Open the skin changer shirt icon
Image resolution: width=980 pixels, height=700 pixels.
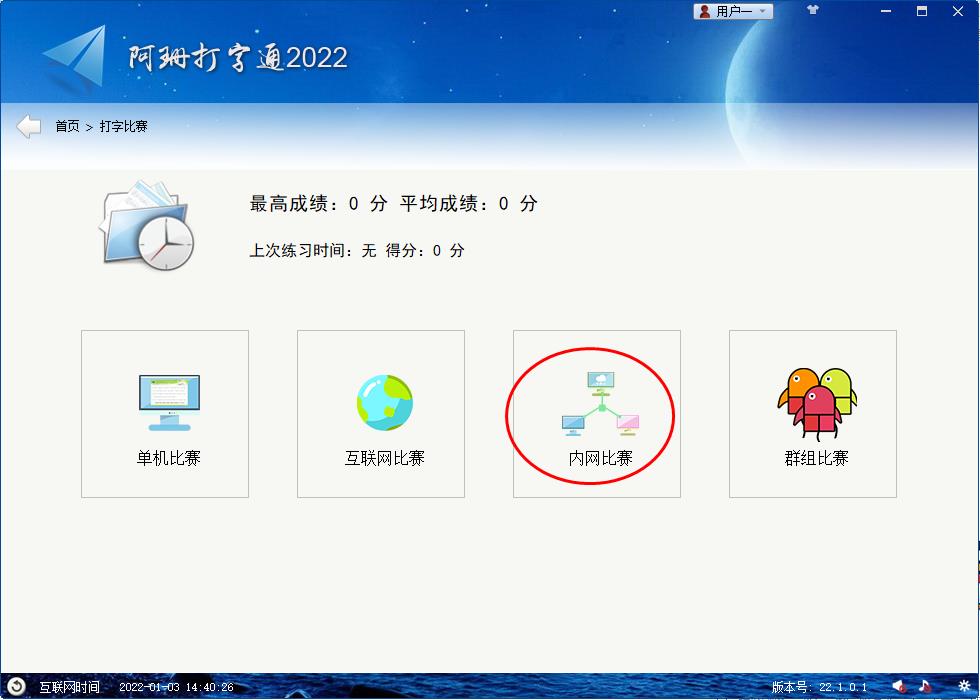[812, 10]
